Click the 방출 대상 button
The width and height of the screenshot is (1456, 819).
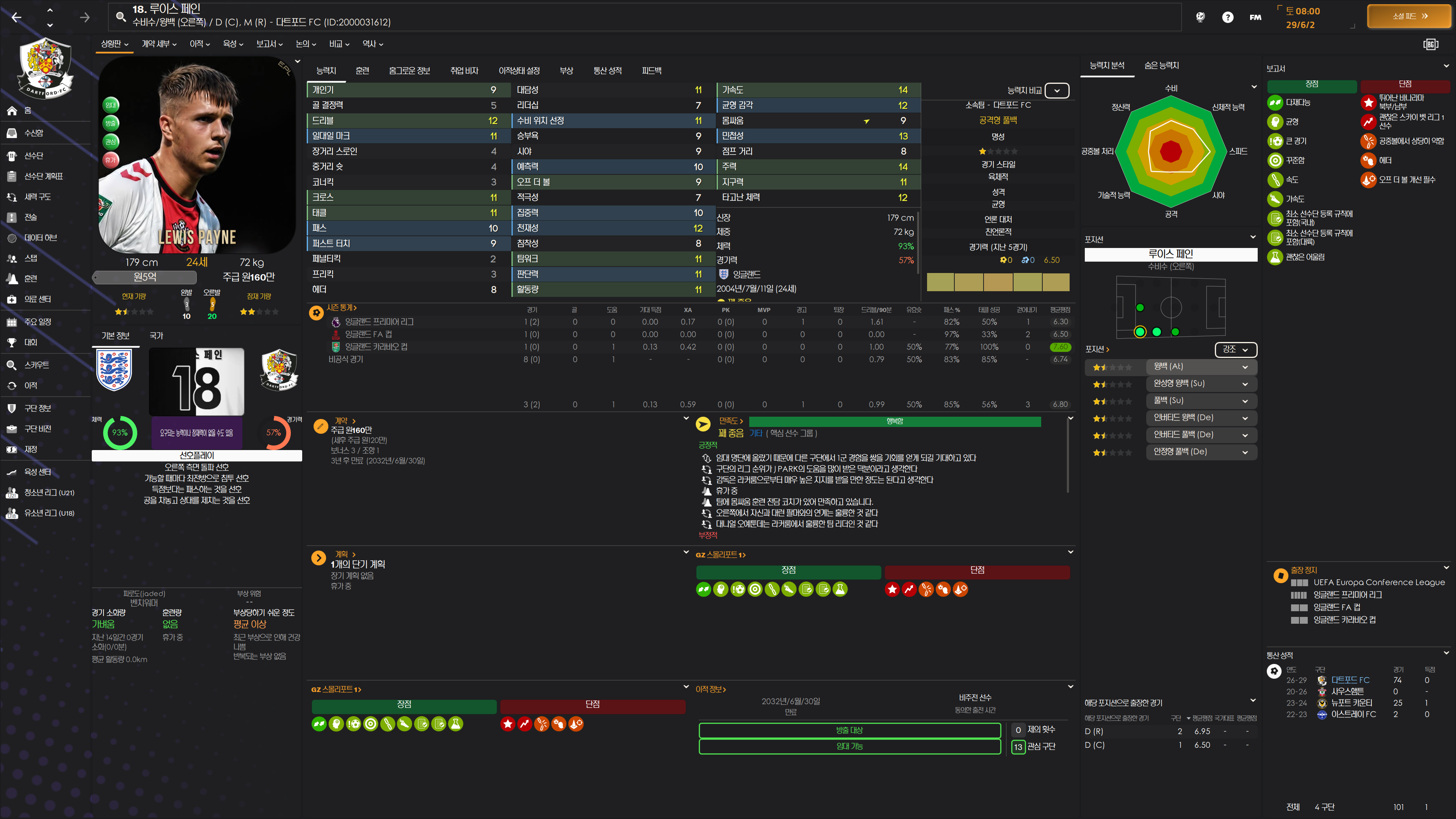[x=849, y=730]
